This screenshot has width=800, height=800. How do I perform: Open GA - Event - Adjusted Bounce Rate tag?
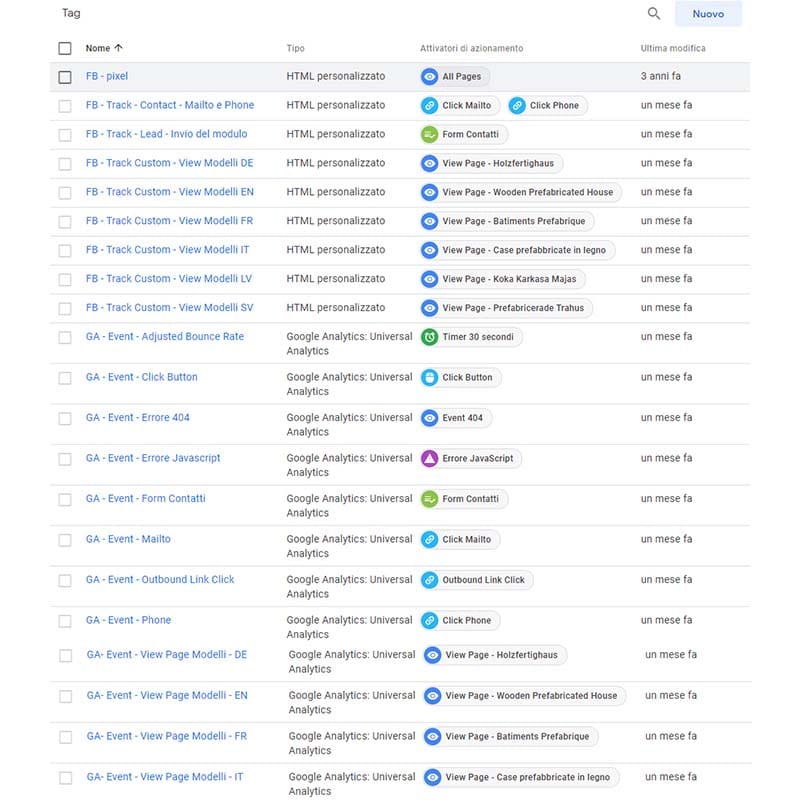pyautogui.click(x=165, y=337)
